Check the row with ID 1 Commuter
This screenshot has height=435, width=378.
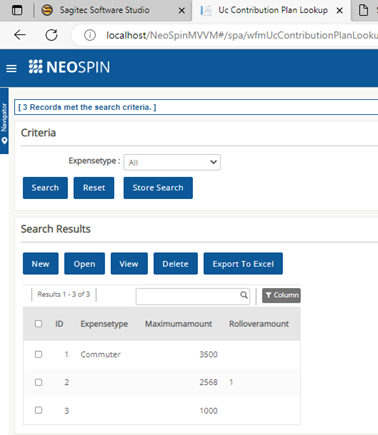(39, 354)
